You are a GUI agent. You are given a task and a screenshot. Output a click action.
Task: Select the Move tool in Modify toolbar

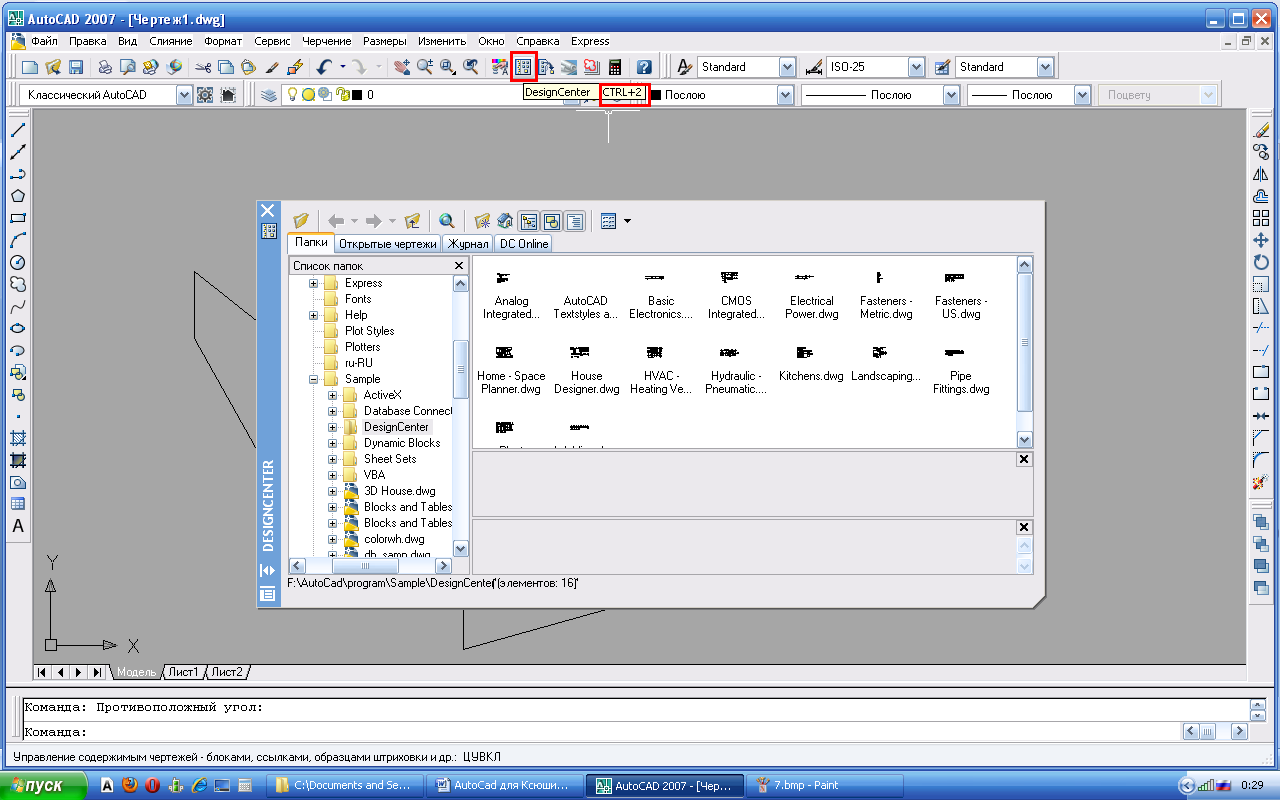[x=1261, y=240]
